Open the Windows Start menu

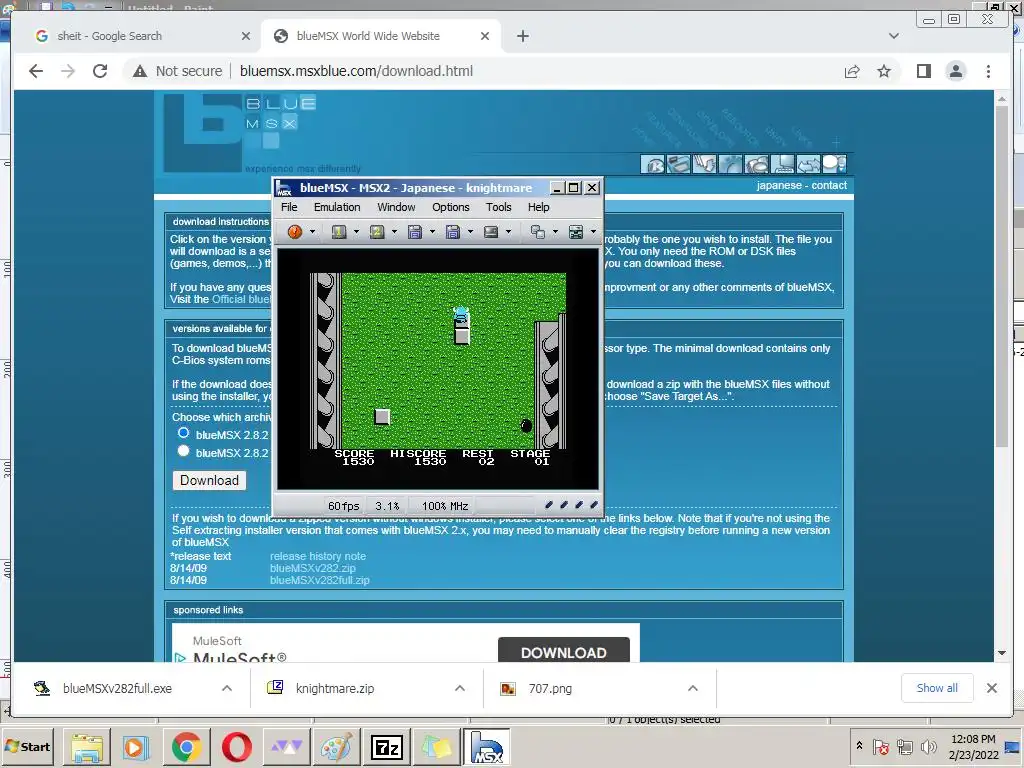pos(27,746)
